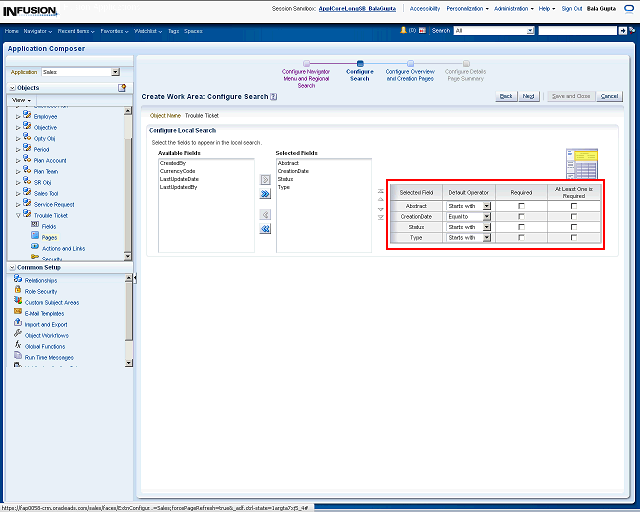This screenshot has height=512, width=640.
Task: Open help icon beside Configure Search title
Action: pos(274,97)
